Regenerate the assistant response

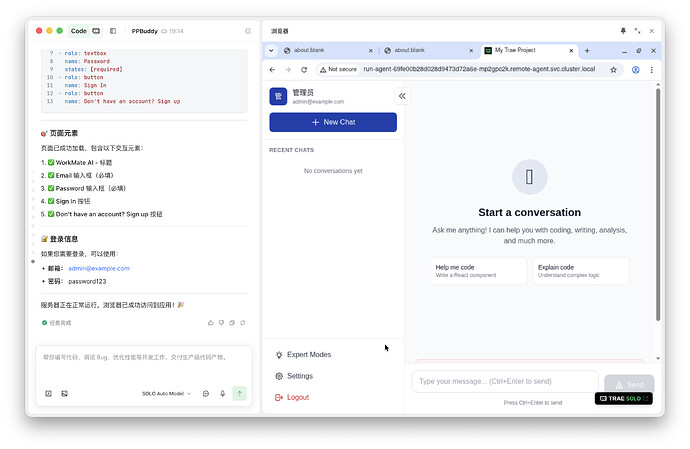point(243,323)
